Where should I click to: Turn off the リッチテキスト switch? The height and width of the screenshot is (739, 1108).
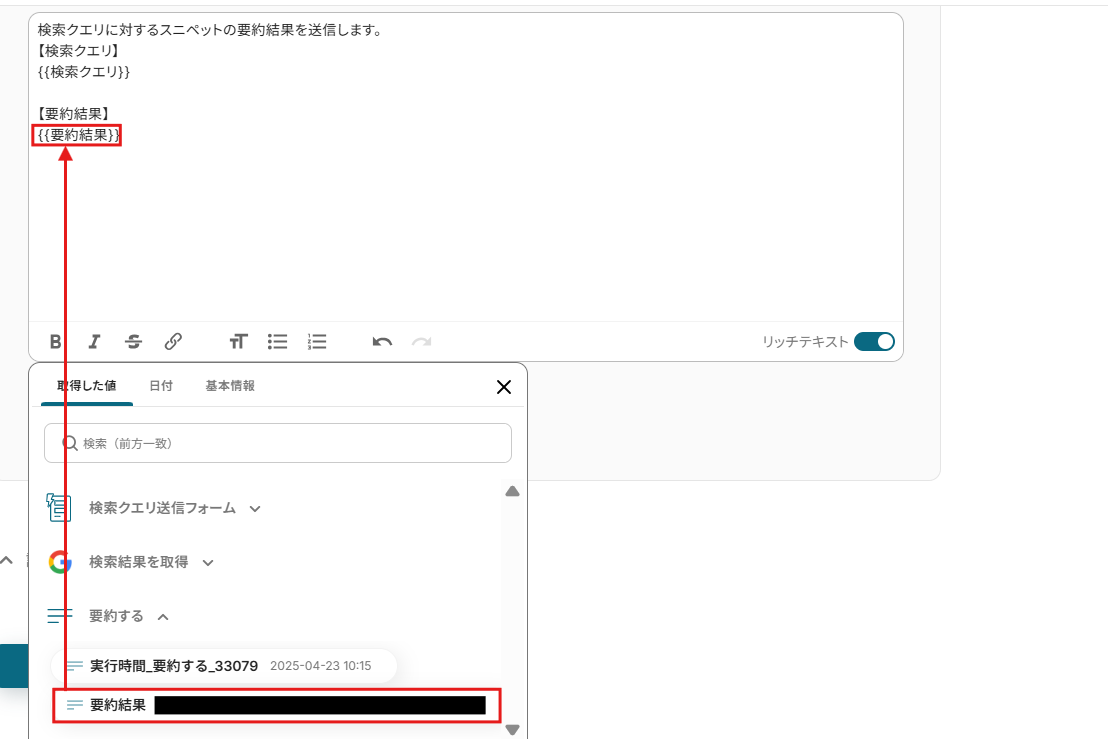click(x=874, y=342)
